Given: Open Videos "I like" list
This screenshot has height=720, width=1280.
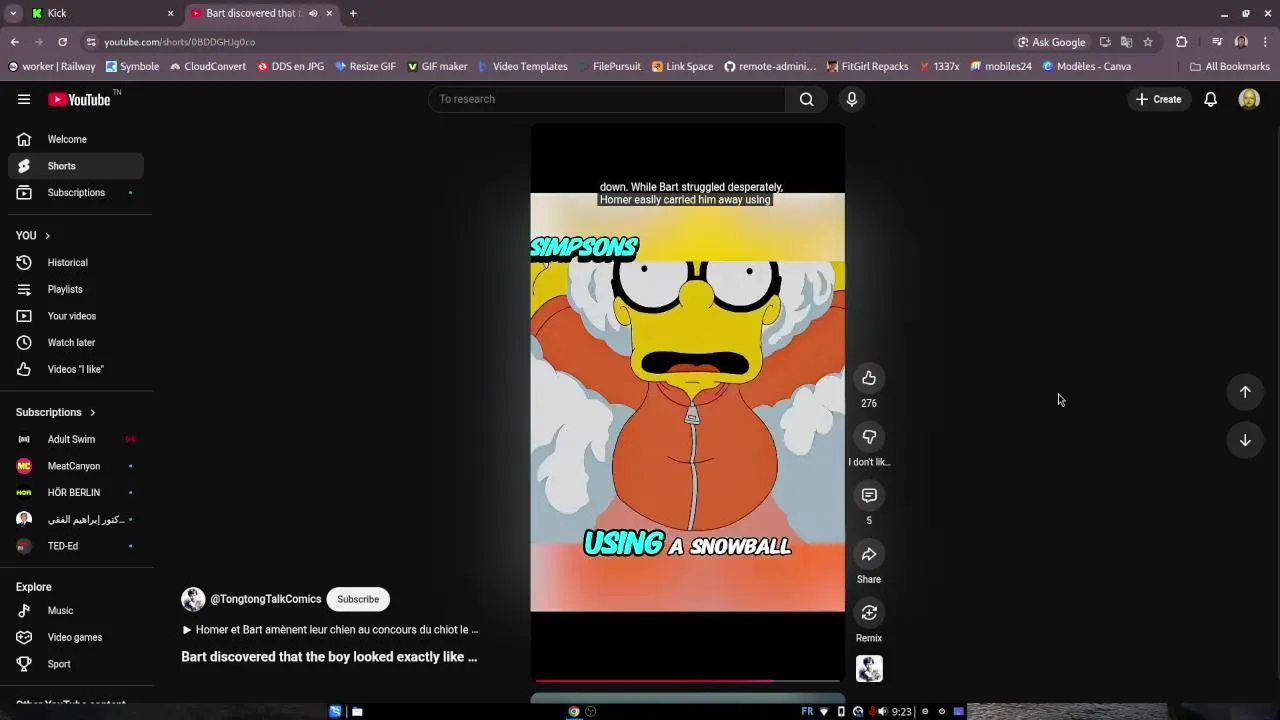Looking at the screenshot, I should (76, 369).
